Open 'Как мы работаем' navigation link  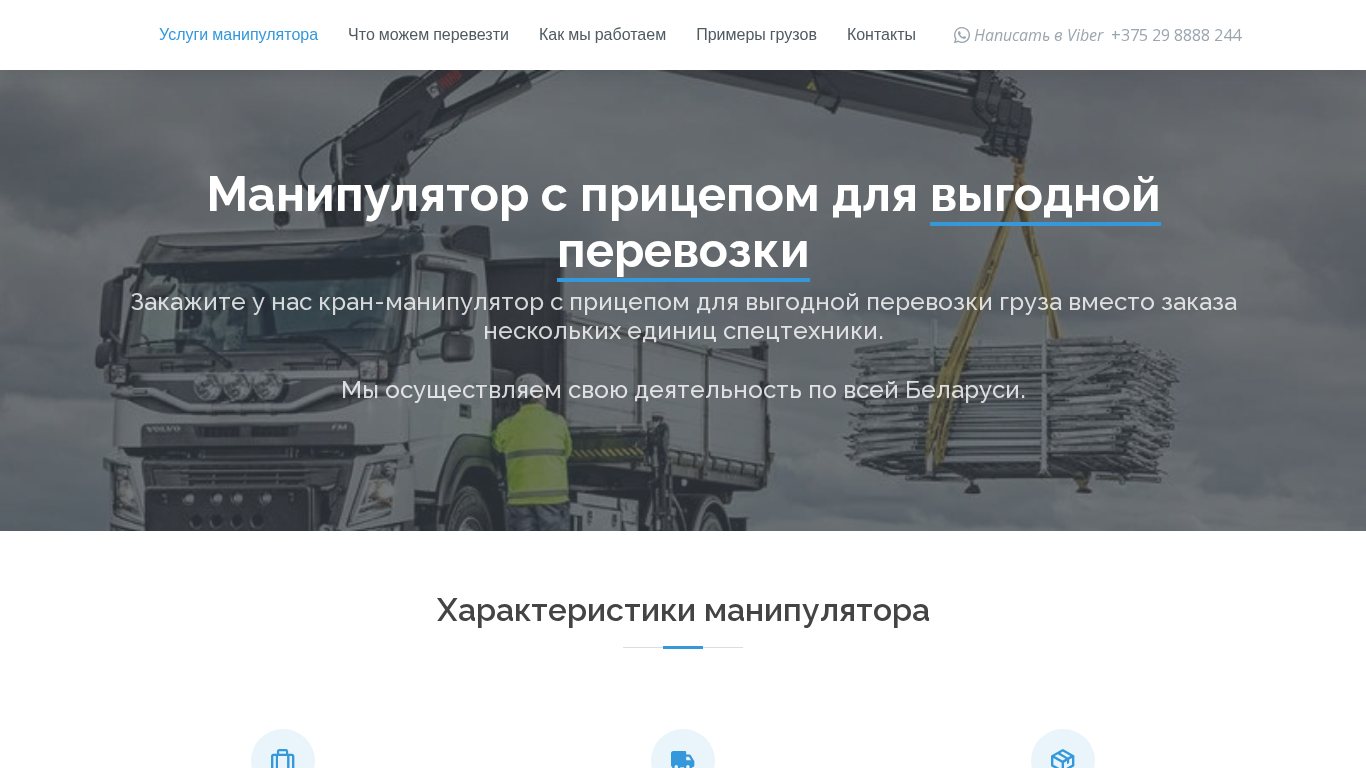coord(602,35)
